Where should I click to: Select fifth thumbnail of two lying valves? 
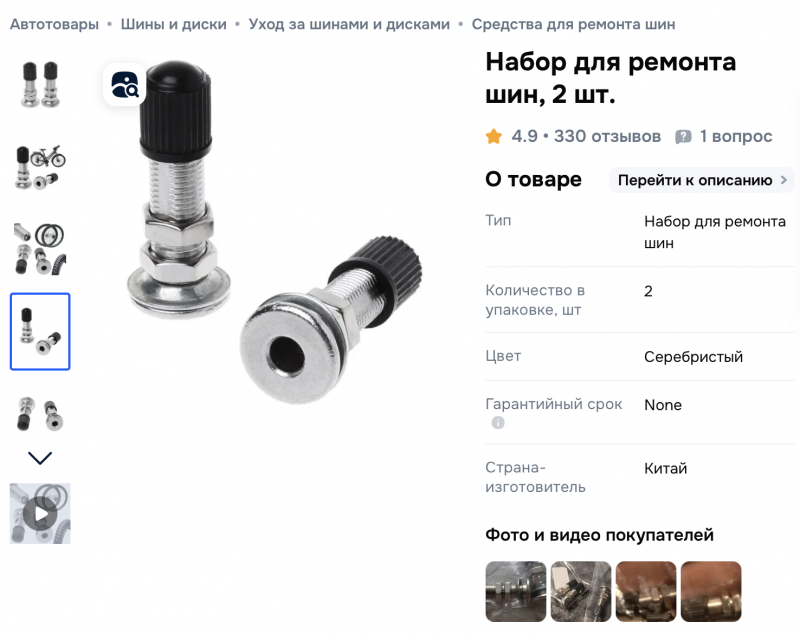[x=40, y=414]
